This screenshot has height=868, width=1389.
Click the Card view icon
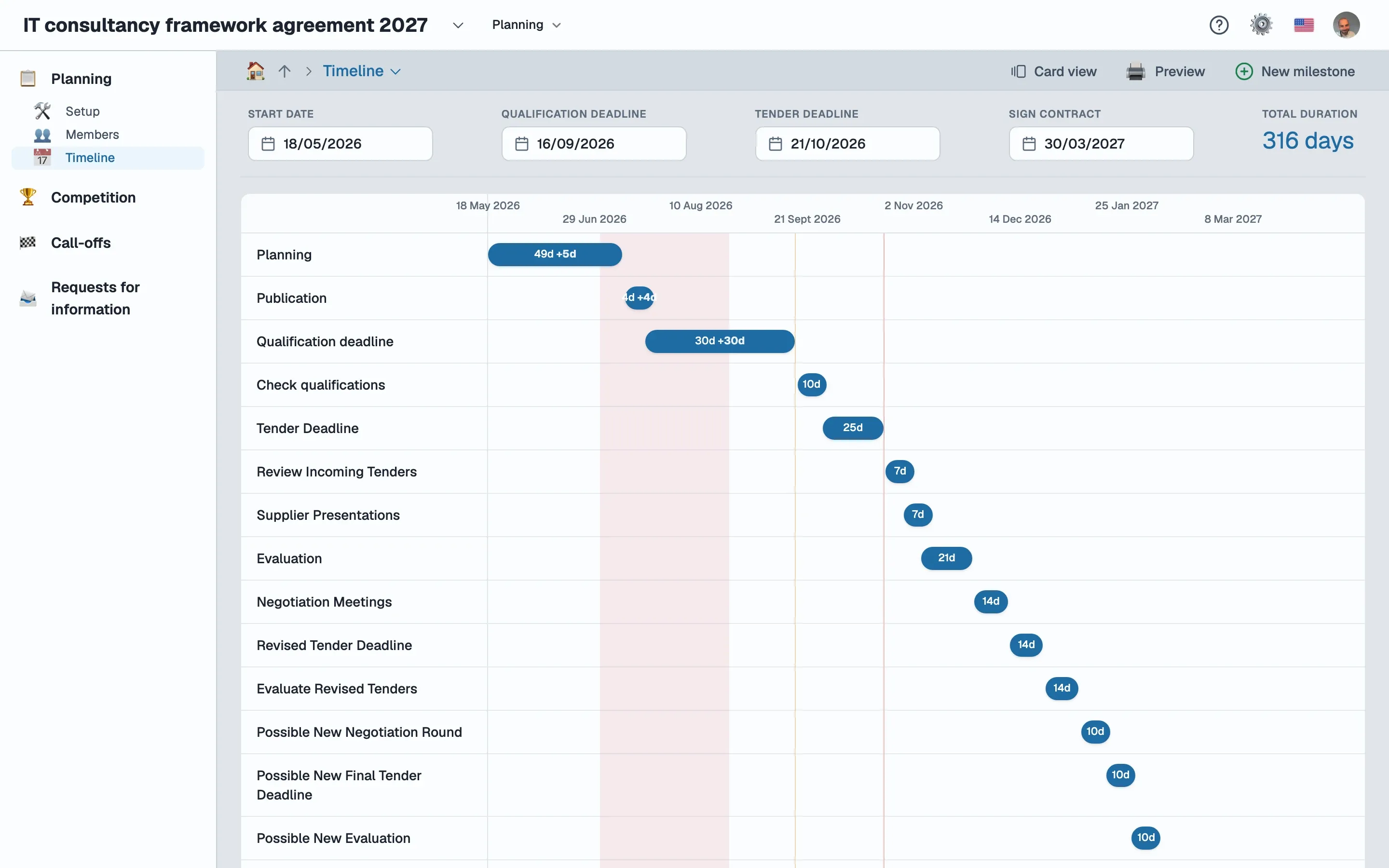tap(1018, 71)
